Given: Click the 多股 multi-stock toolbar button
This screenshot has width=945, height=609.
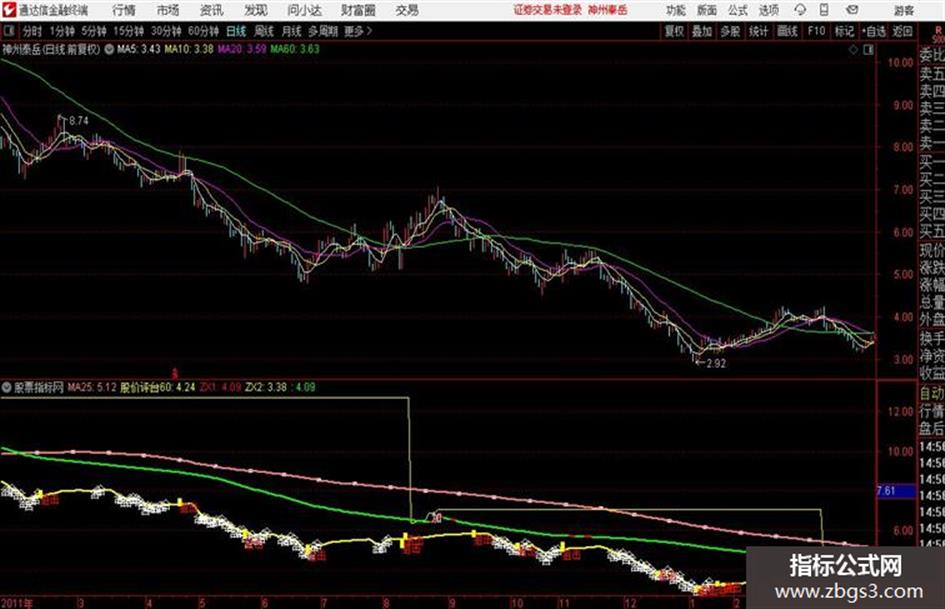Looking at the screenshot, I should [730, 31].
